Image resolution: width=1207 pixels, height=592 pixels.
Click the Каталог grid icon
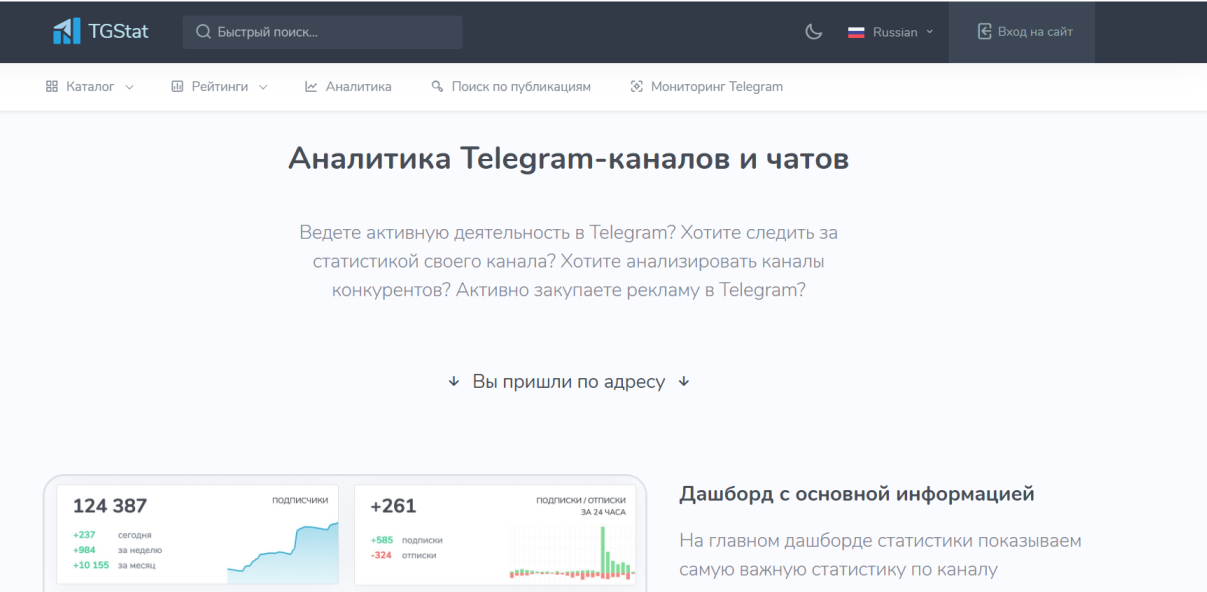click(x=52, y=87)
